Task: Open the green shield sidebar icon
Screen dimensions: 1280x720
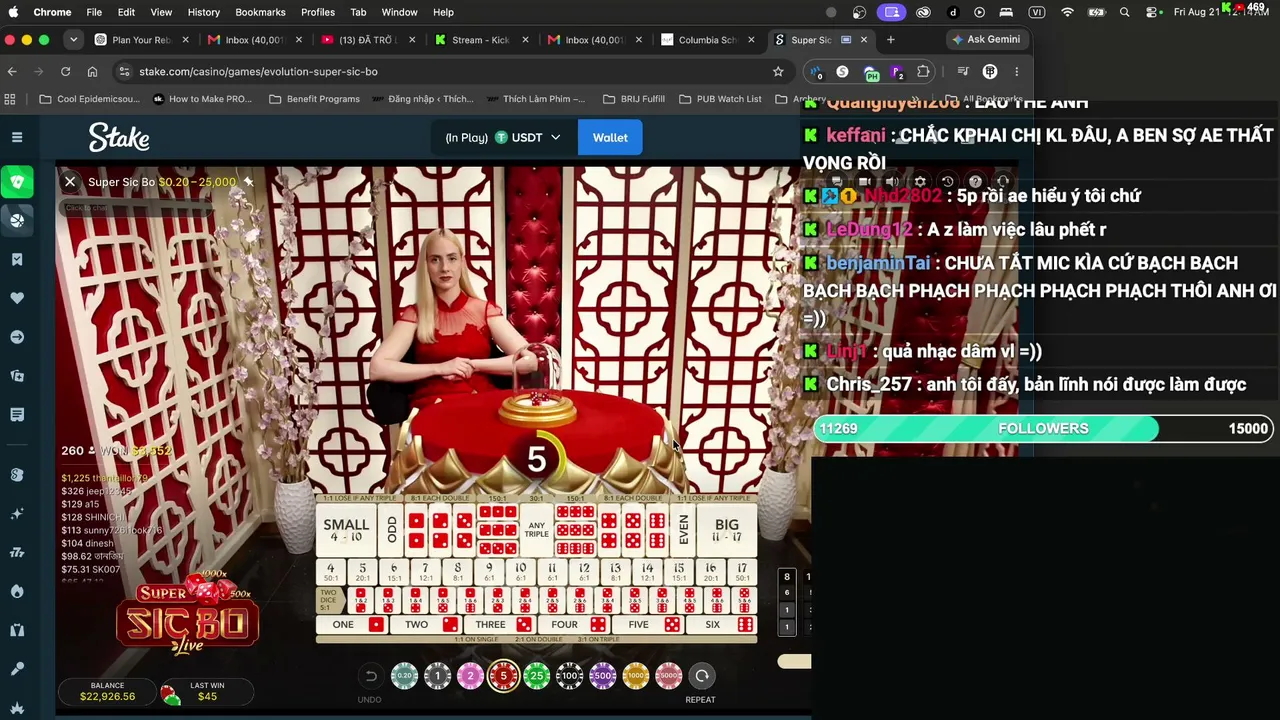Action: point(17,182)
